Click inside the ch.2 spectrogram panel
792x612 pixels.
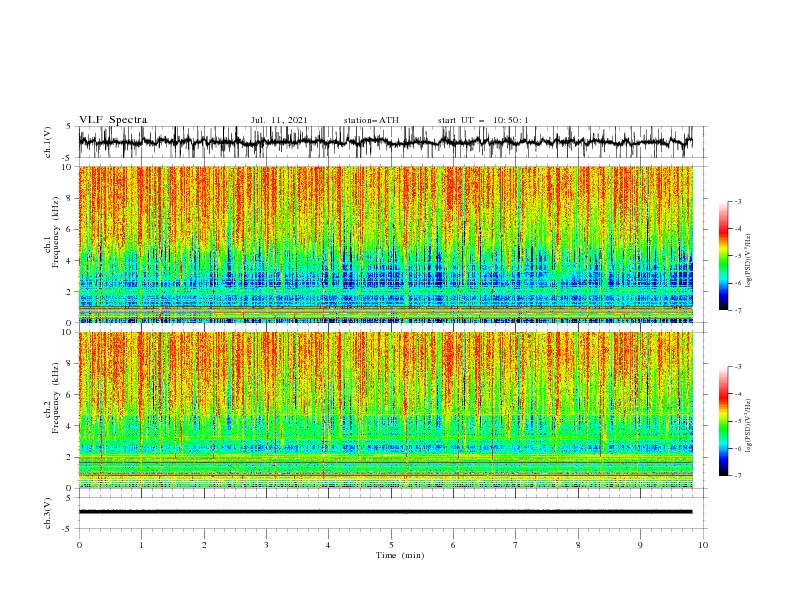[385, 410]
